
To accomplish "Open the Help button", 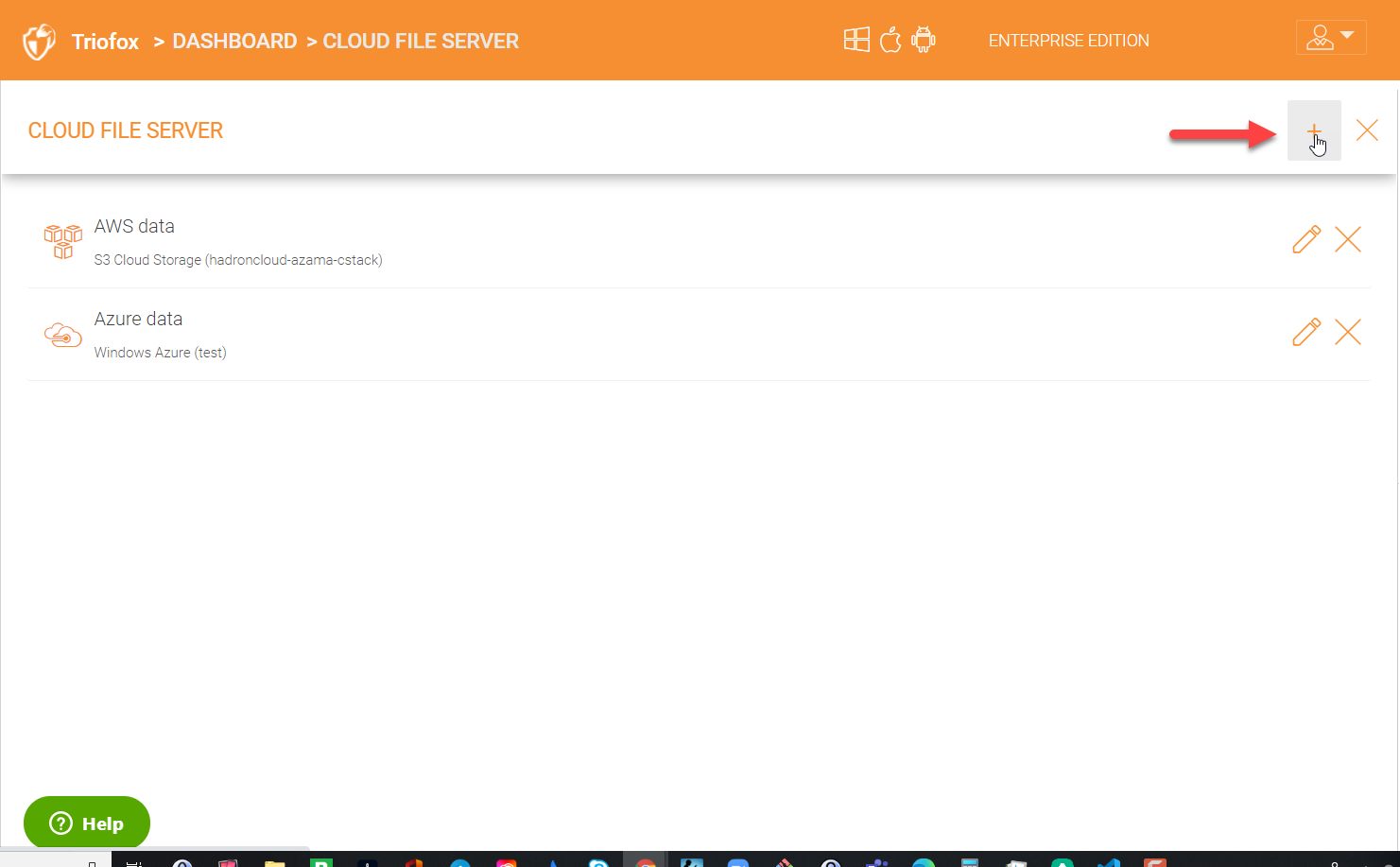I will (x=87, y=823).
